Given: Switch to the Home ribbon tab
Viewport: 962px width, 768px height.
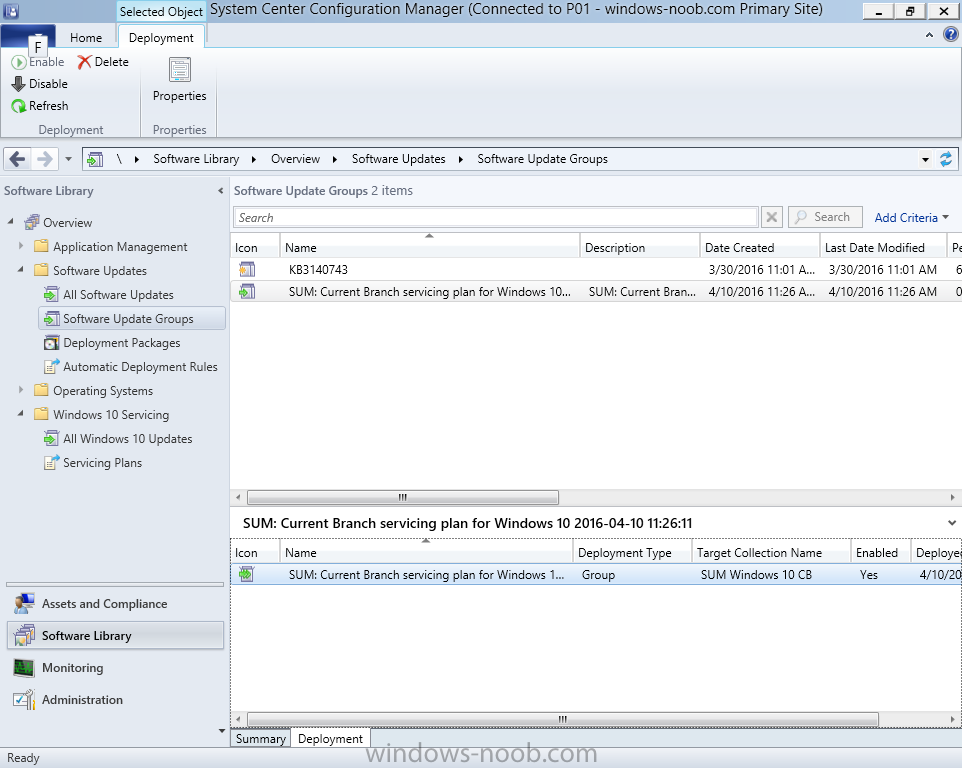Looking at the screenshot, I should pyautogui.click(x=86, y=37).
